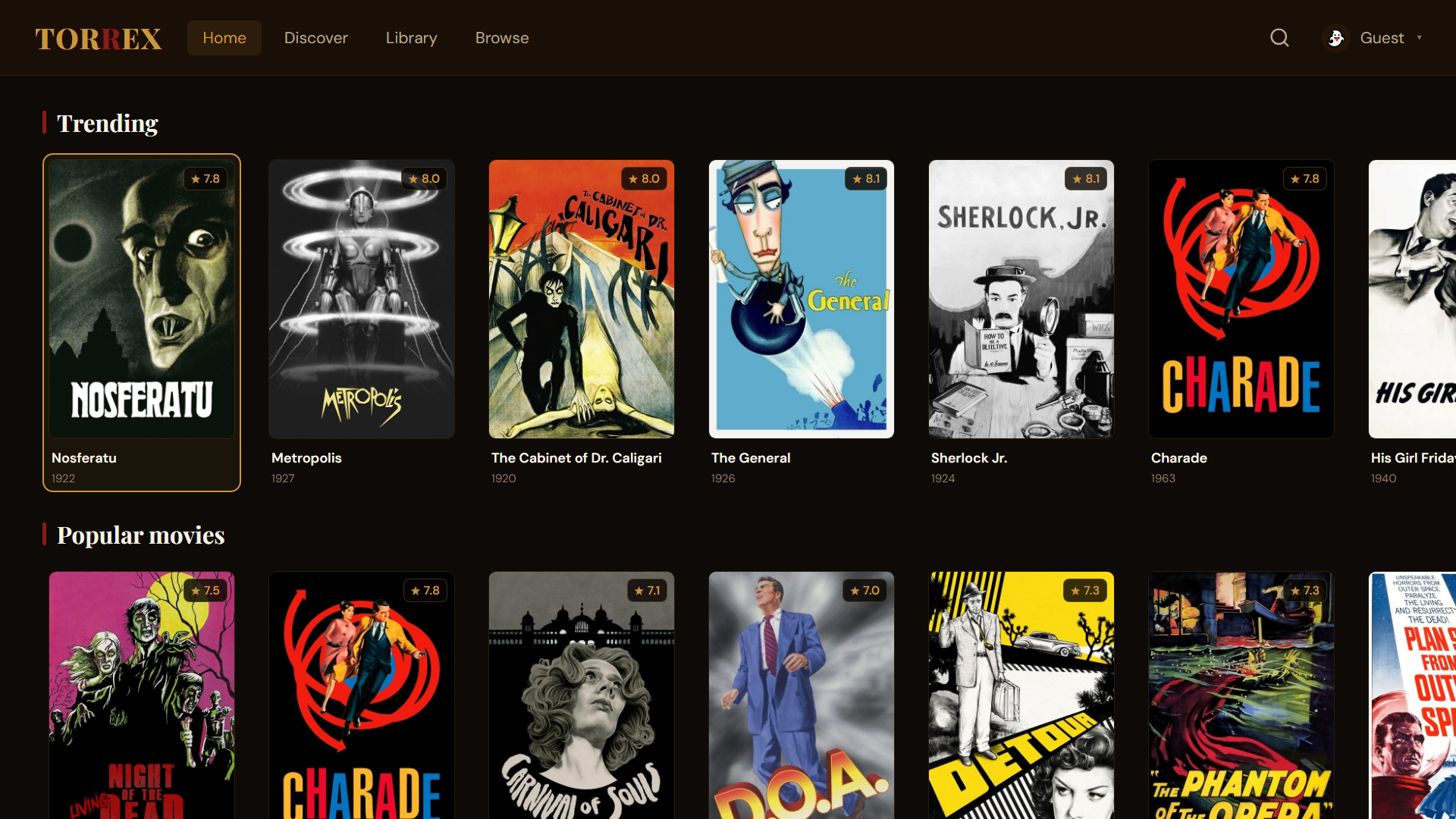Click The Cabinet of Dr. Caligari title
The height and width of the screenshot is (819, 1456).
pos(576,458)
